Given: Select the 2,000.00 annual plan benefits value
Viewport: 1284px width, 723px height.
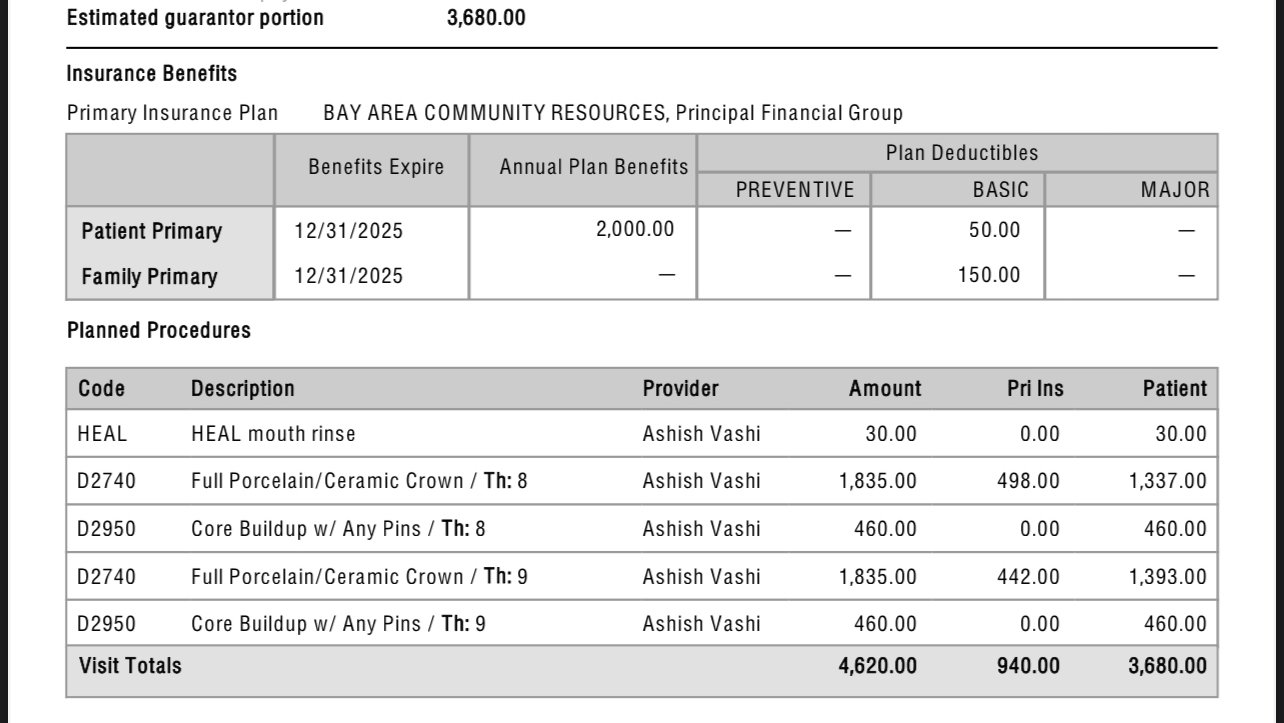Looking at the screenshot, I should [x=635, y=230].
